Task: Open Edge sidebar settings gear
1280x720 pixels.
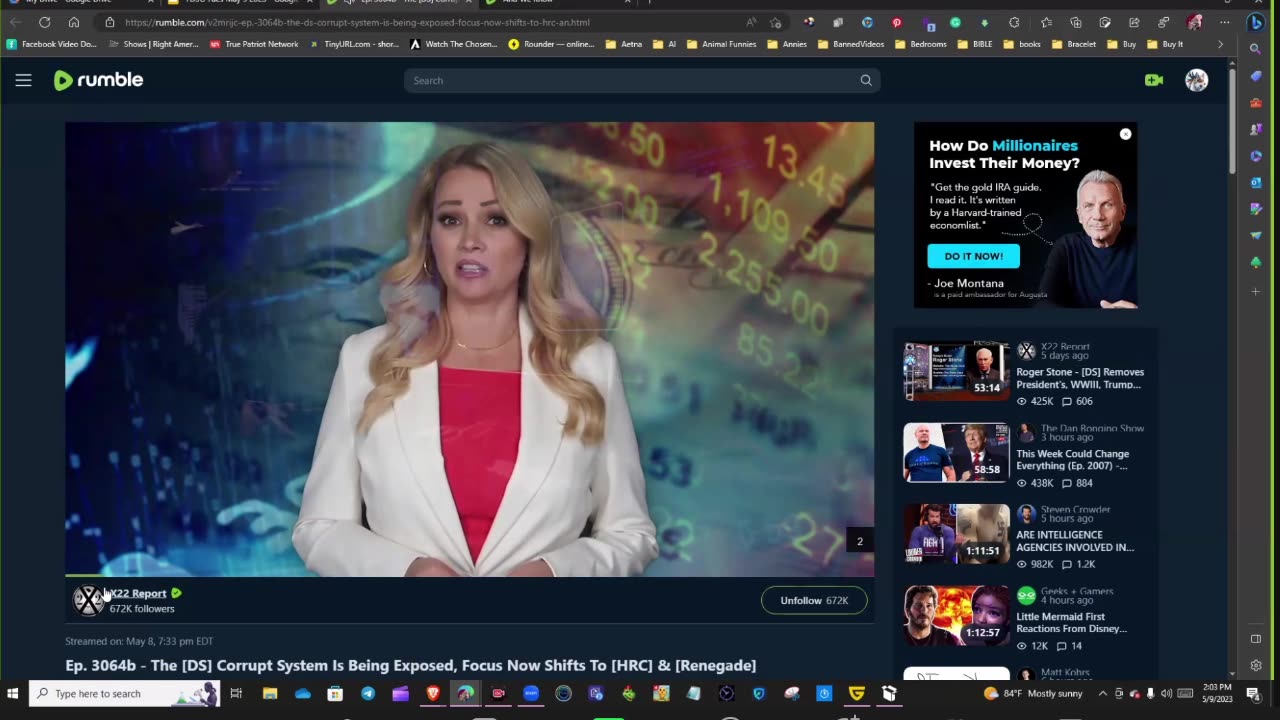Action: pos(1256,665)
